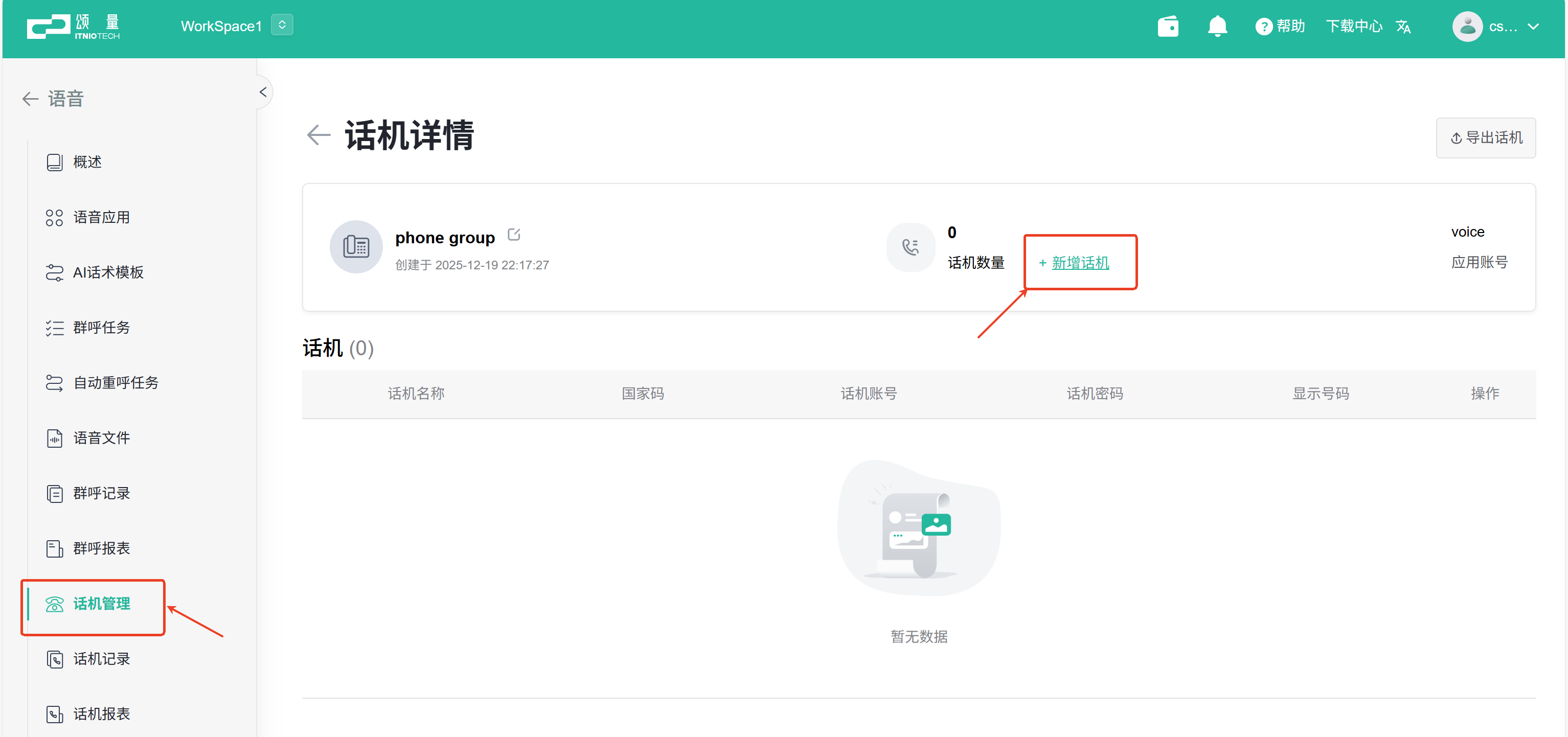
Task: Expand the user account chevron menu
Action: [1533, 27]
